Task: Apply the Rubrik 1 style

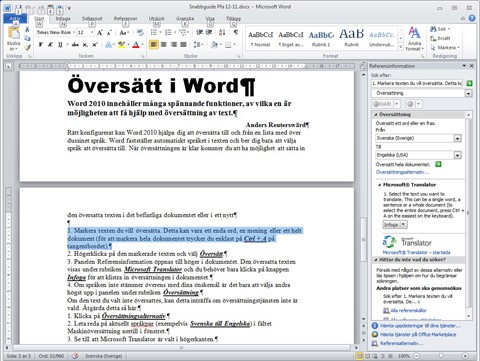Action: 321,38
